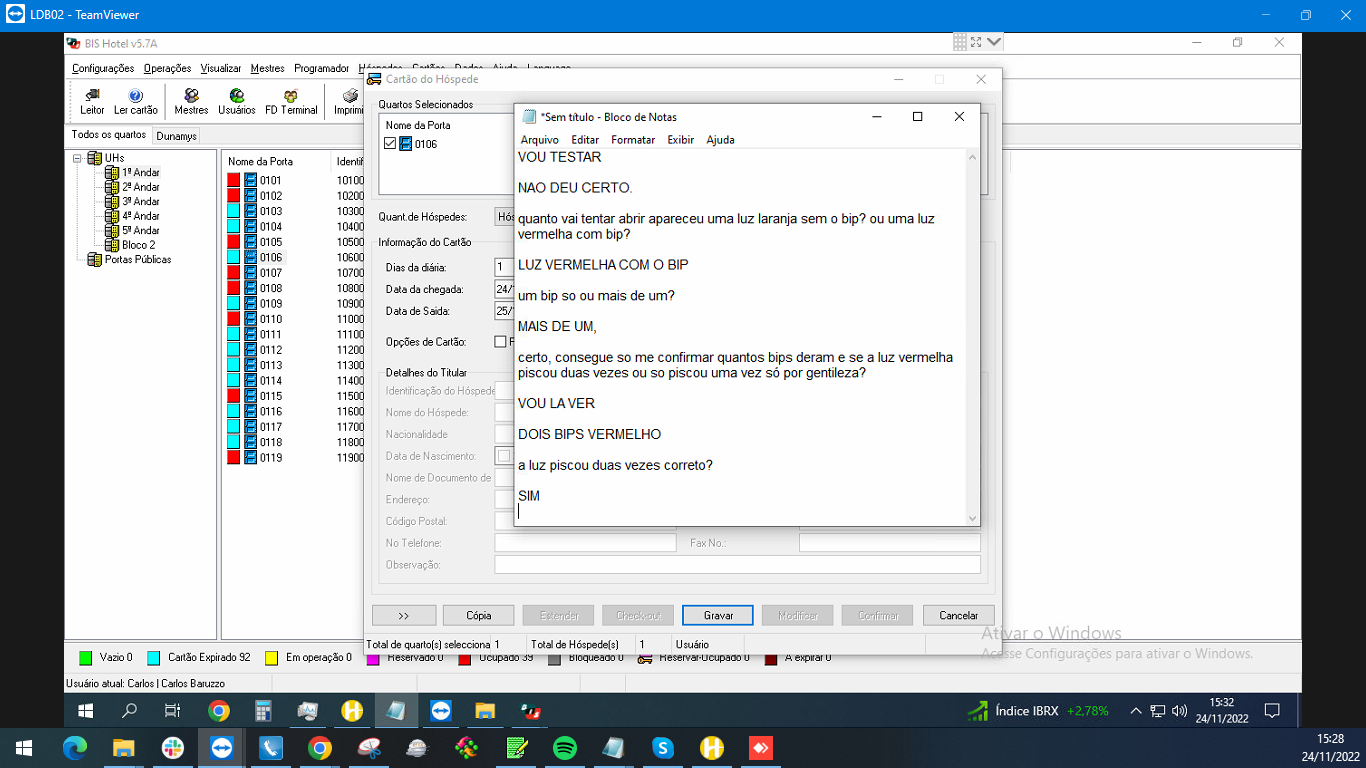Image resolution: width=1366 pixels, height=768 pixels.
Task: Select room 0103 door icon
Action: click(x=251, y=211)
